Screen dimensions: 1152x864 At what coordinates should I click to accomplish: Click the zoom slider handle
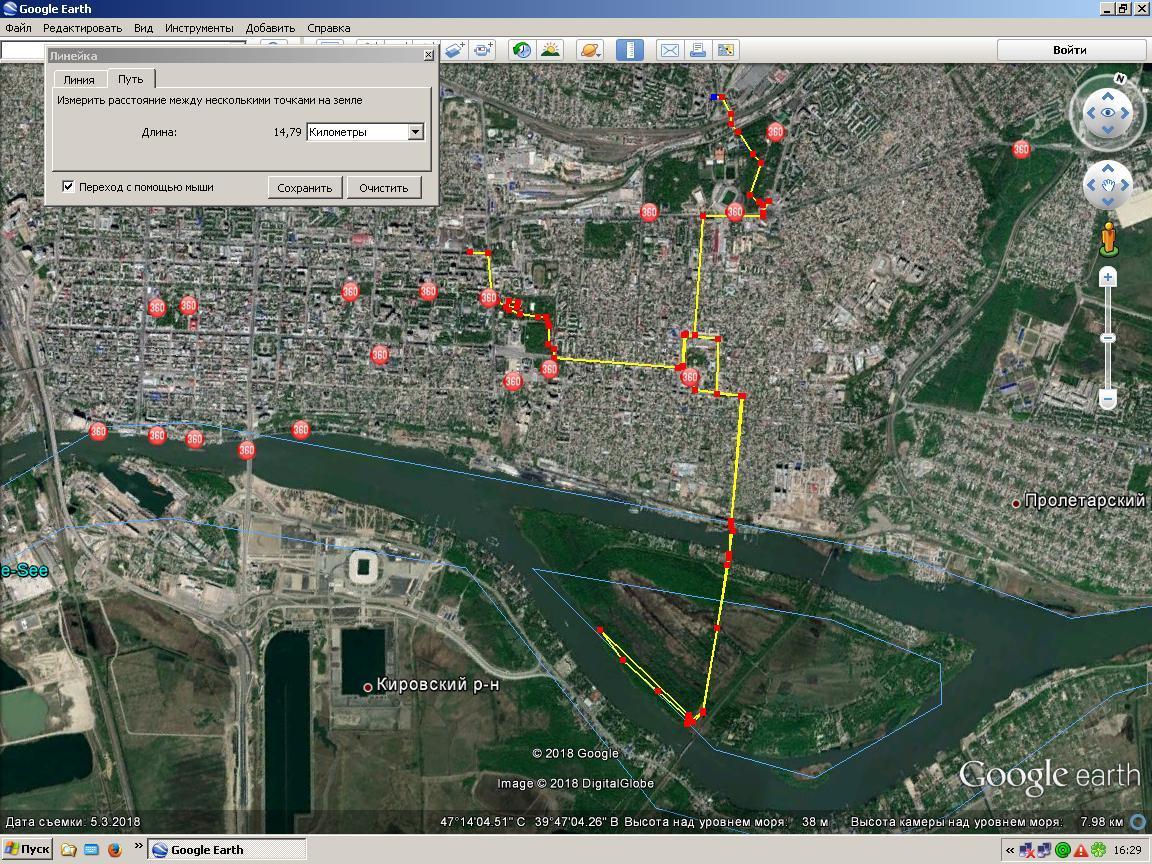(x=1108, y=338)
